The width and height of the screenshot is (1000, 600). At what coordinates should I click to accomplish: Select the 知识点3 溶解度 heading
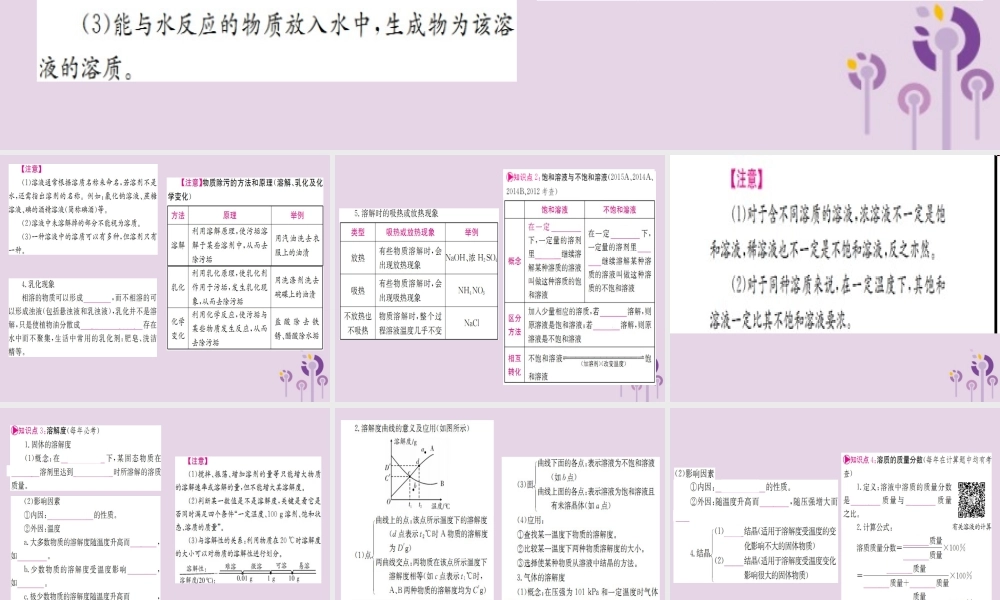coord(55,431)
